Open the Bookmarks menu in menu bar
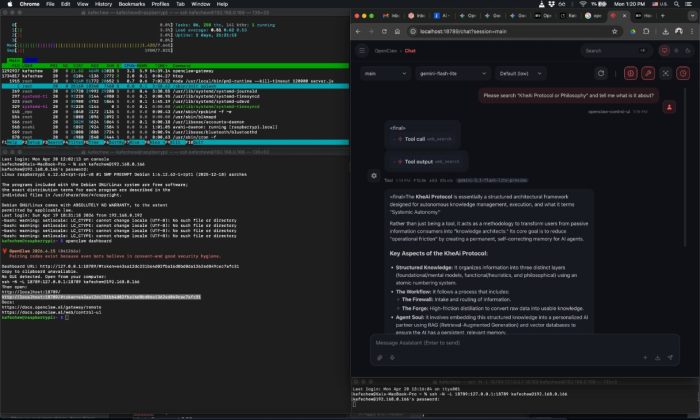This screenshot has height=420, width=700. (x=129, y=4)
